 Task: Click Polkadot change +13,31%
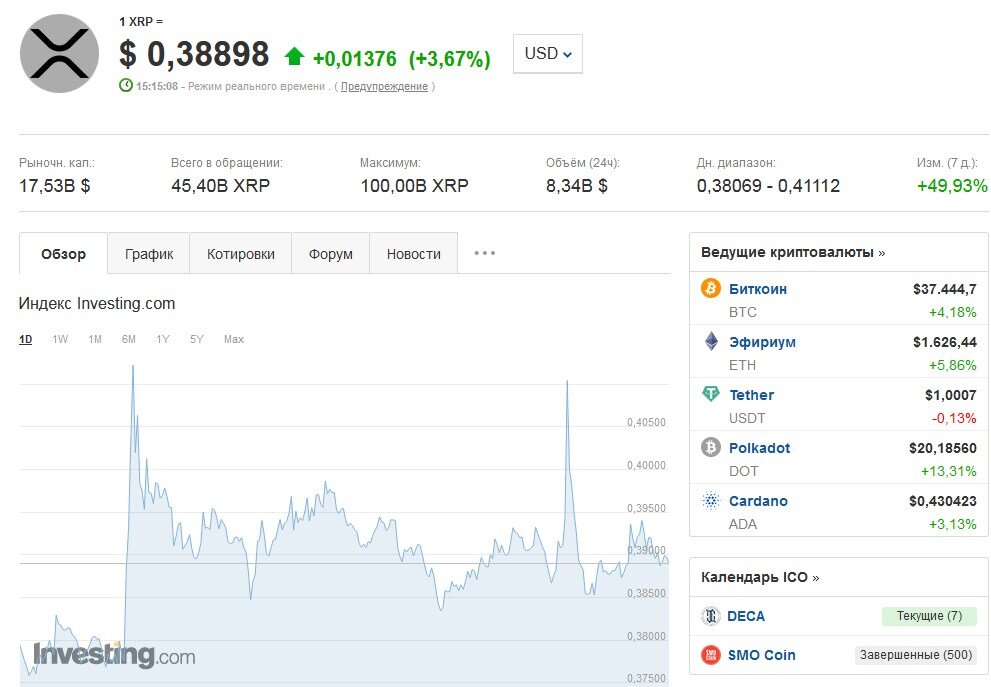pos(949,471)
